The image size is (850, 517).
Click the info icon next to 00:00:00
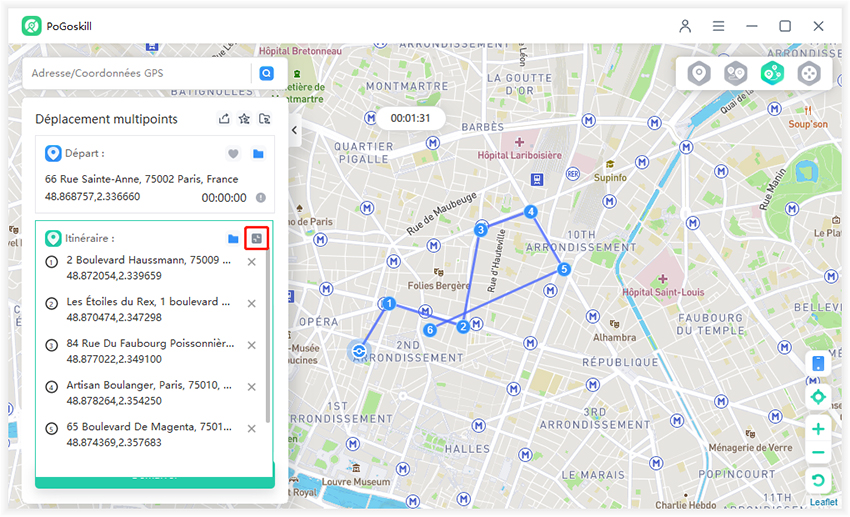point(261,198)
